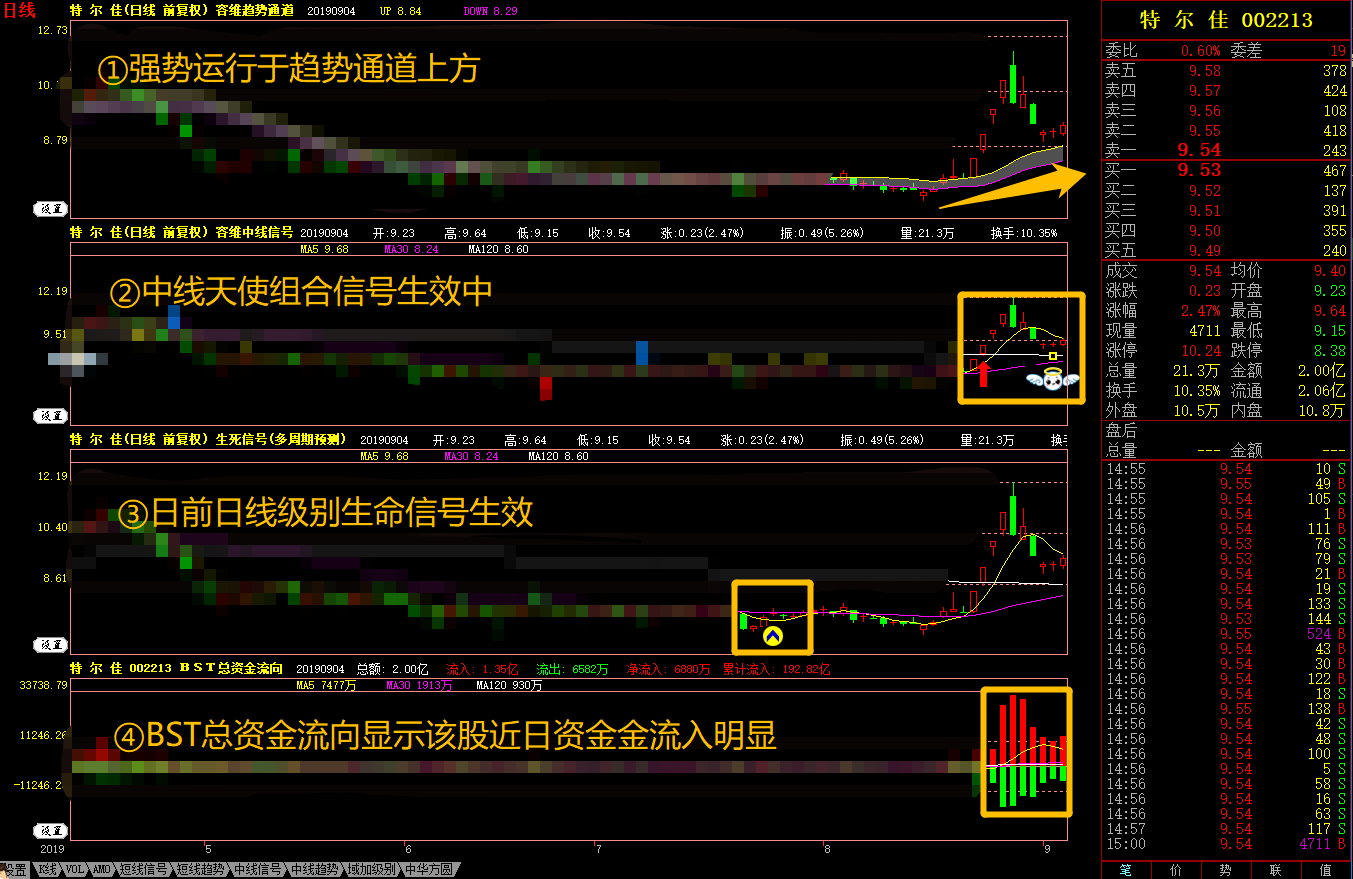Select the 短线趋势 tab
1353x879 pixels.
pos(200,870)
